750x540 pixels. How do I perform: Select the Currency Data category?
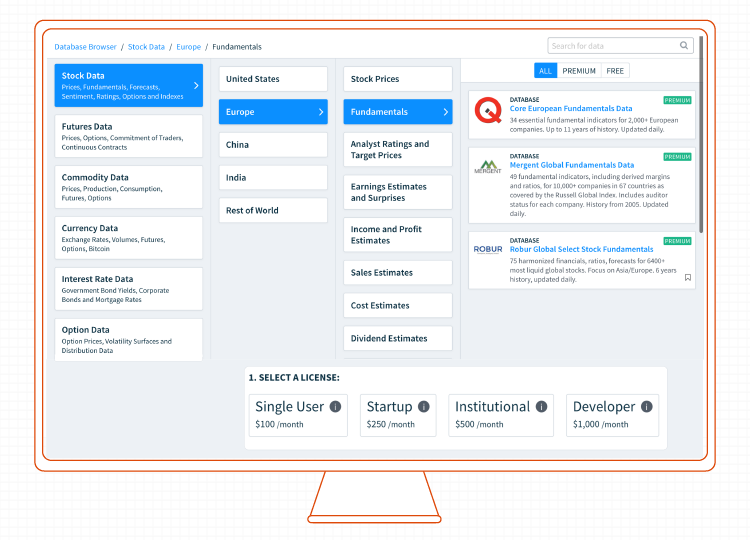click(x=129, y=238)
